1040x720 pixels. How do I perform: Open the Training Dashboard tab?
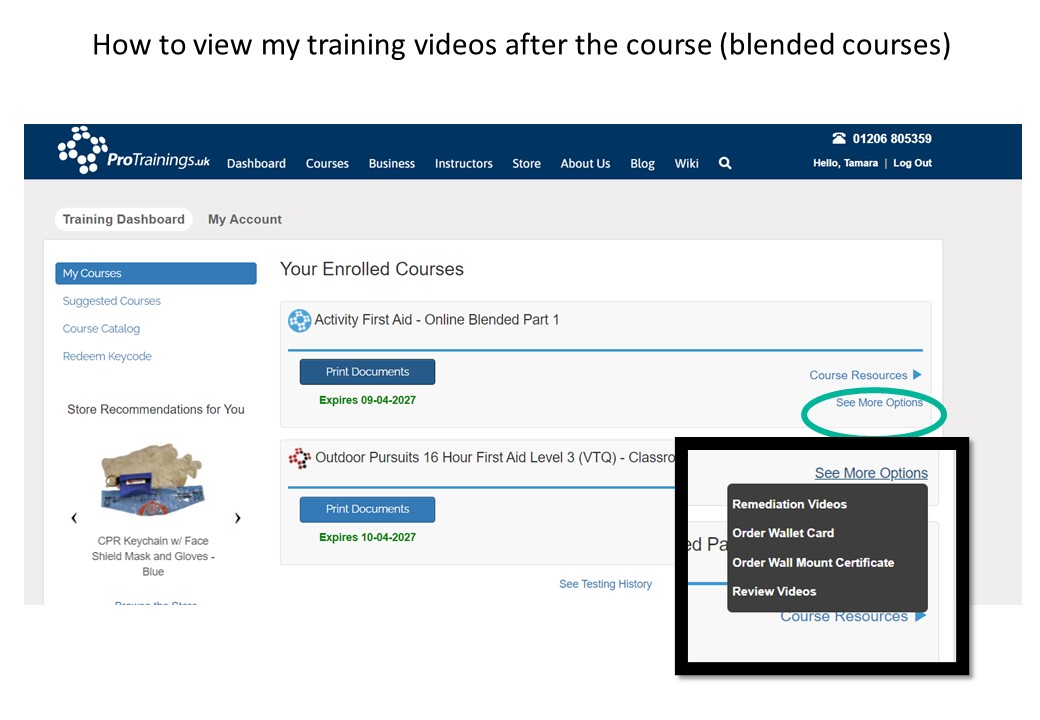(123, 219)
